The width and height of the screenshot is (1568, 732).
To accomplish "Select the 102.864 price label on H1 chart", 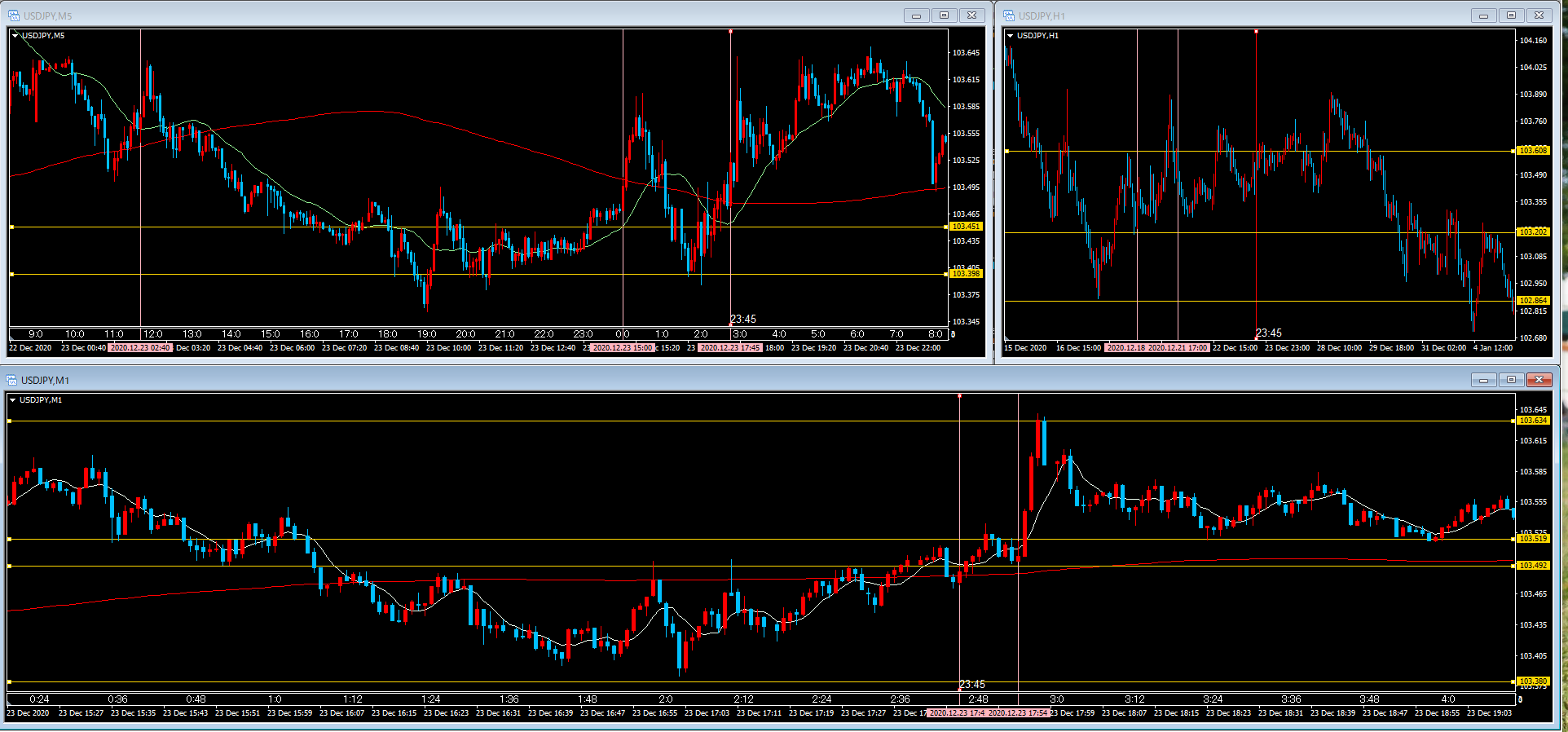I will pos(1533,301).
